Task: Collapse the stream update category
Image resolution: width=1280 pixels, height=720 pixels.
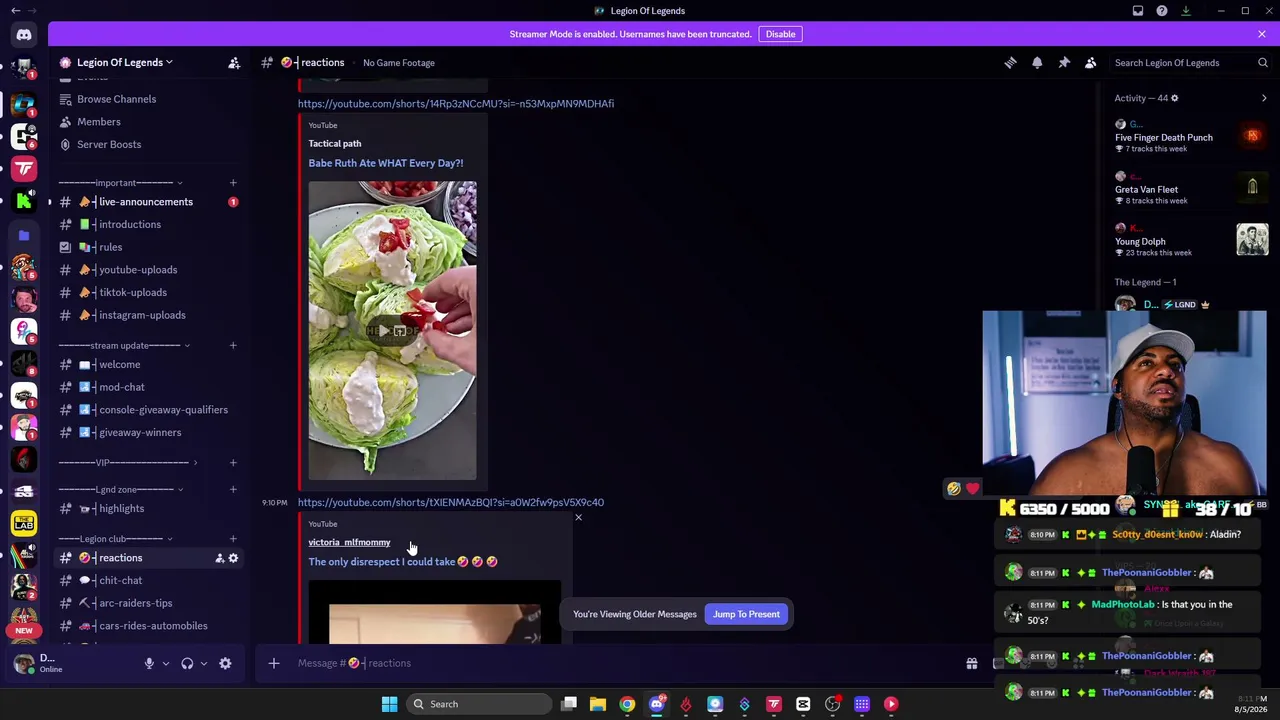Action: point(124,346)
